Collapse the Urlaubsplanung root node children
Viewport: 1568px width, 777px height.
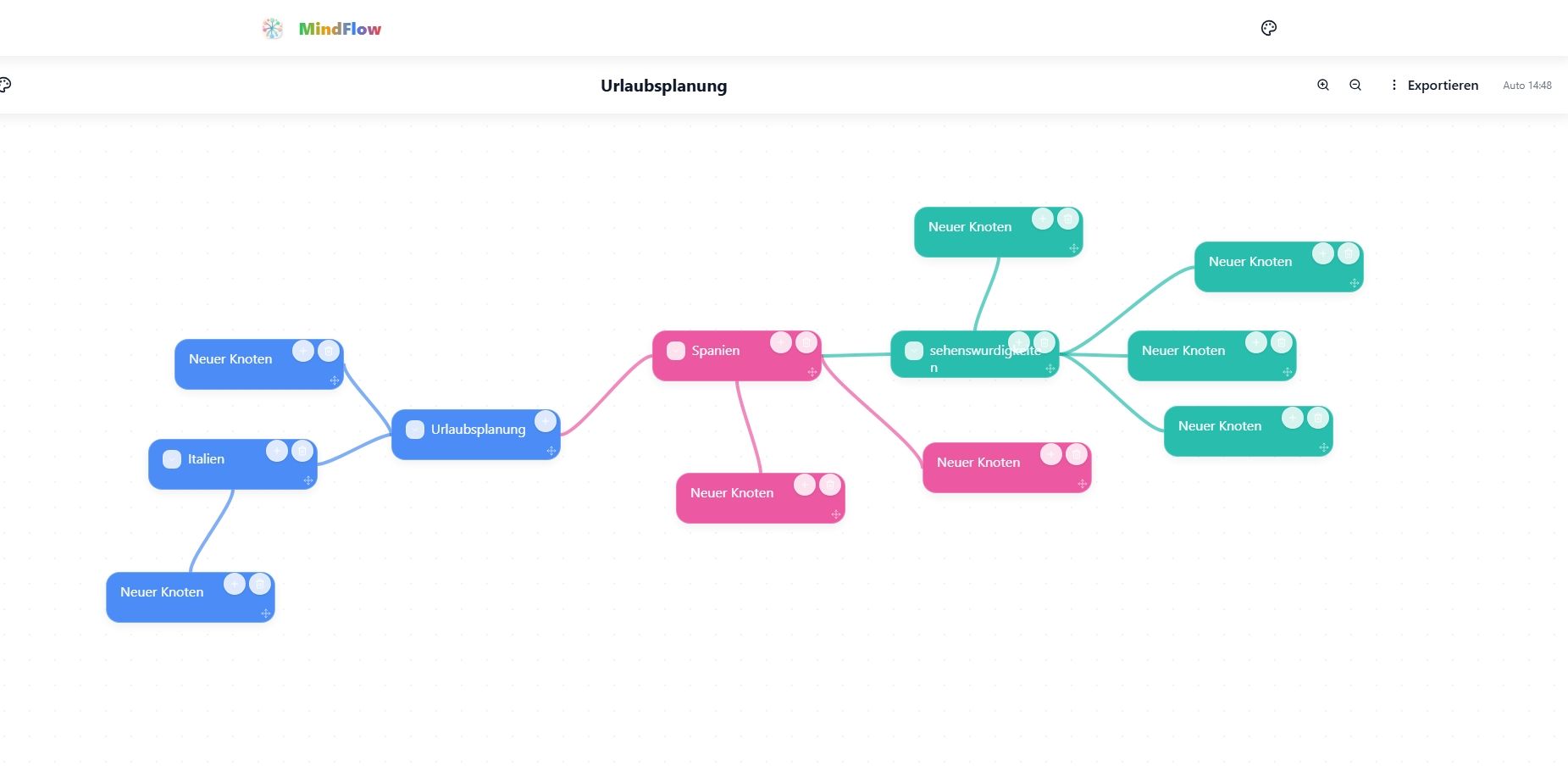click(415, 430)
